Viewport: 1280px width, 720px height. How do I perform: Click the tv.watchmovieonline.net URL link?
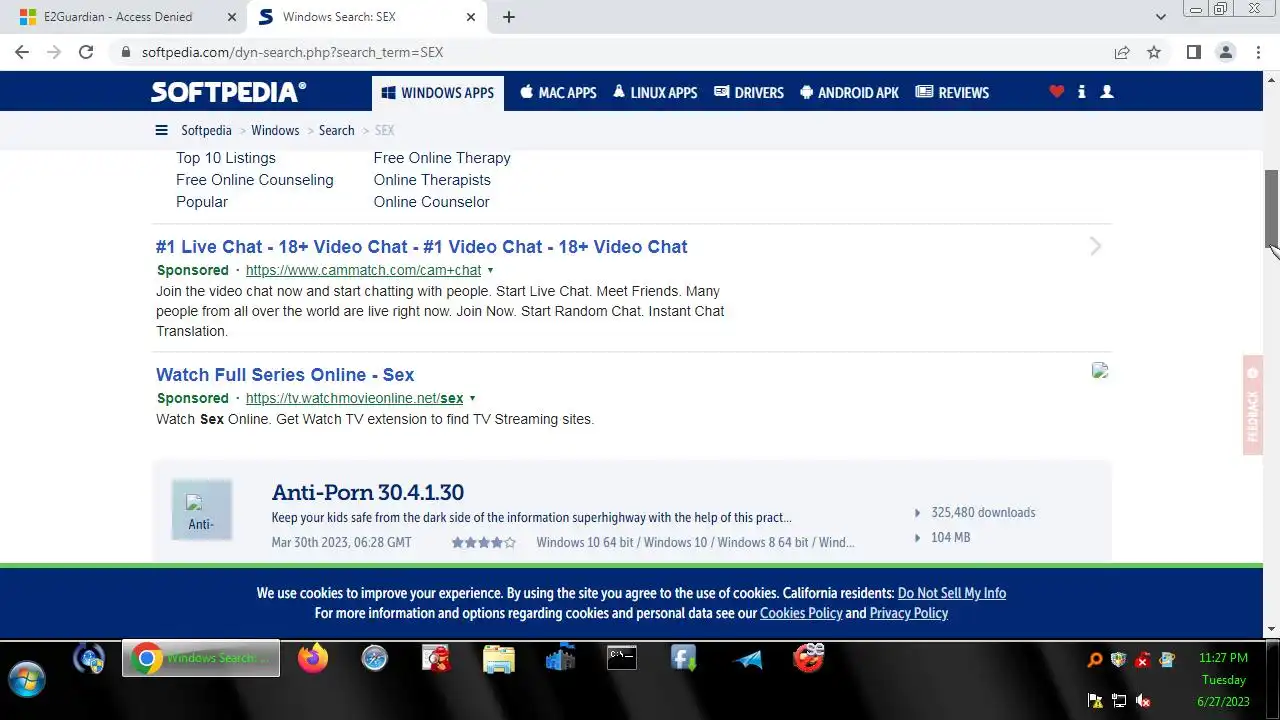[354, 398]
